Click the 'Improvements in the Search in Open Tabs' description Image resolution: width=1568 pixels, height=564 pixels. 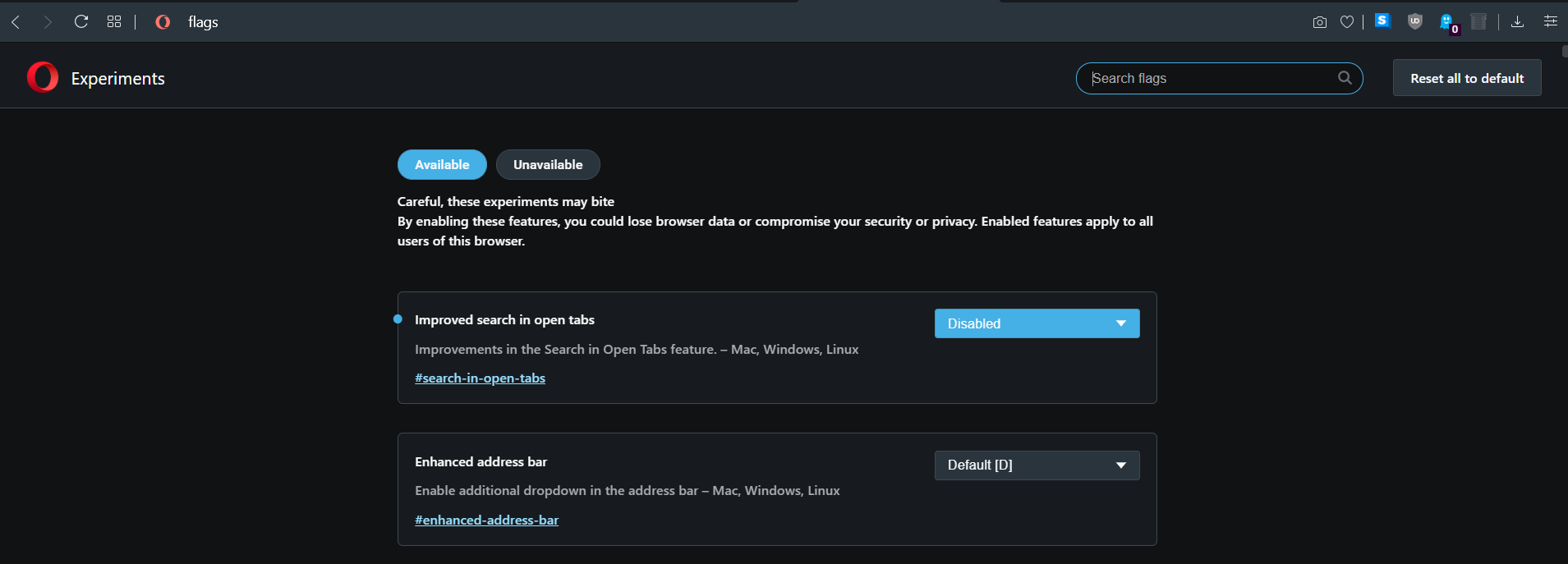point(637,350)
